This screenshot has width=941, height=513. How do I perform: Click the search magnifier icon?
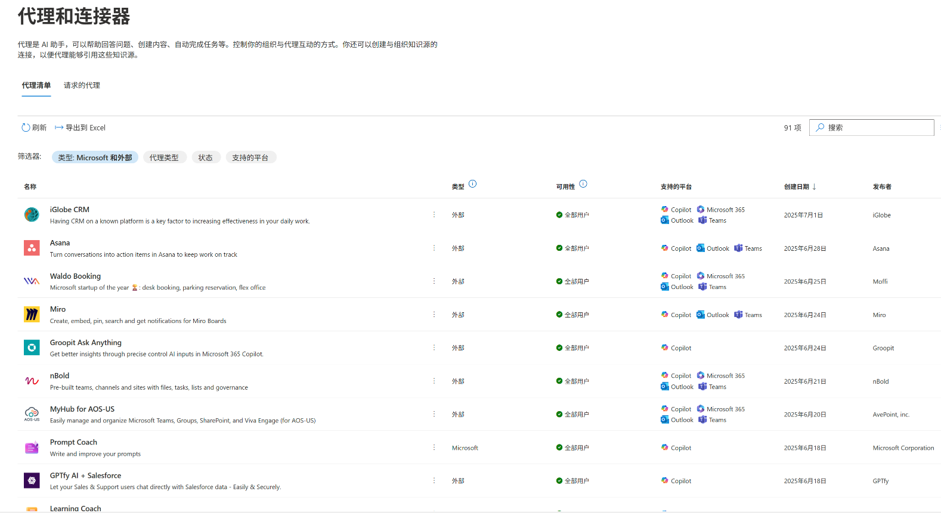[820, 128]
